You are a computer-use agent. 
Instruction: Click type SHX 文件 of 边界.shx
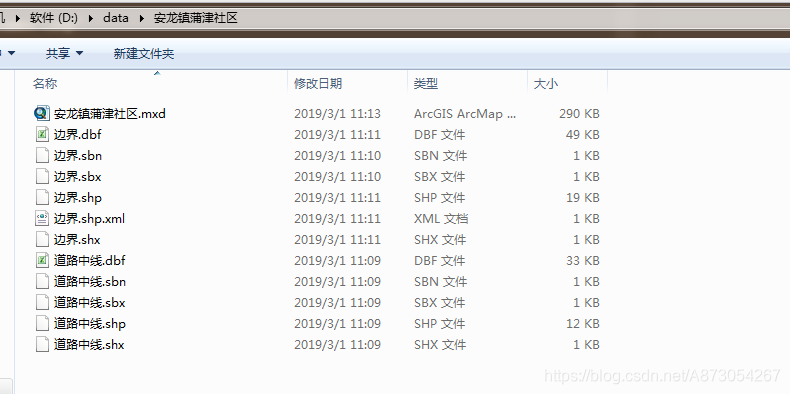point(440,240)
